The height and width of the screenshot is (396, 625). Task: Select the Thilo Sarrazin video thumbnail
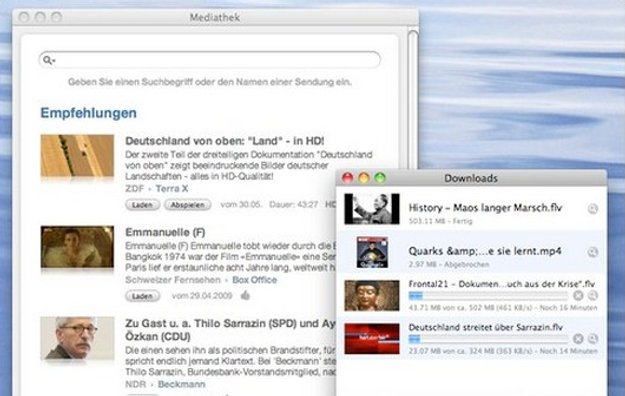pyautogui.click(x=77, y=338)
